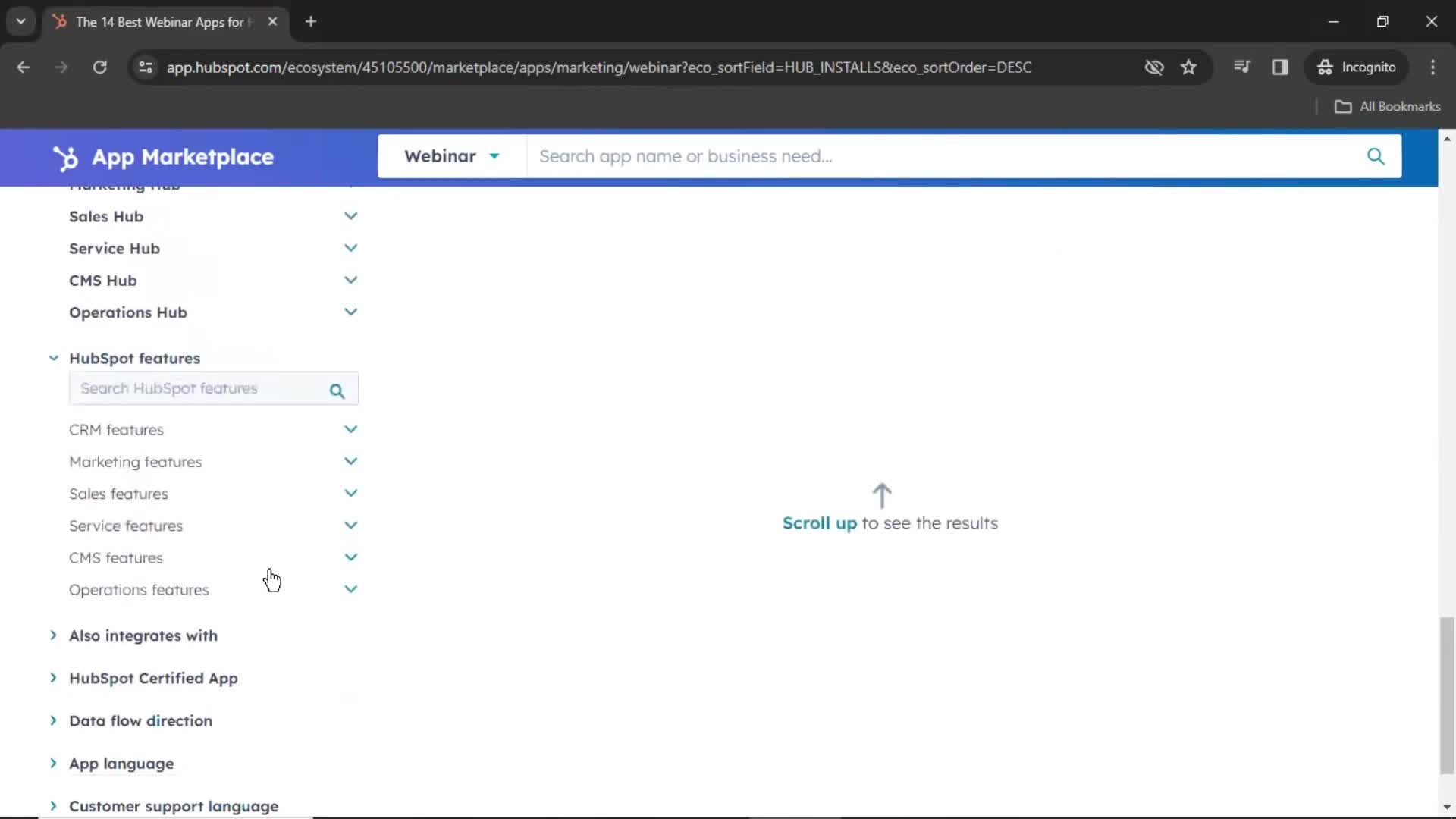
Task: Click the Scroll up link
Action: point(820,523)
